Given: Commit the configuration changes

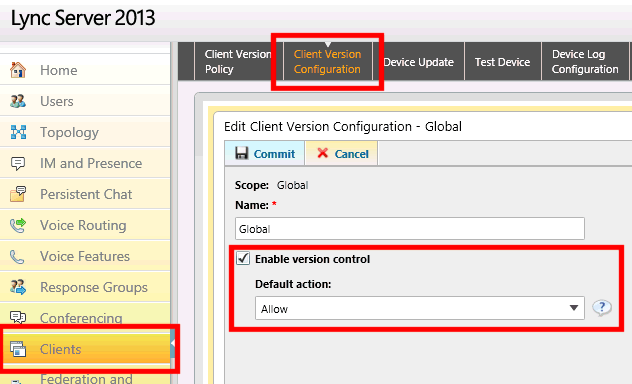Looking at the screenshot, I should (x=264, y=154).
